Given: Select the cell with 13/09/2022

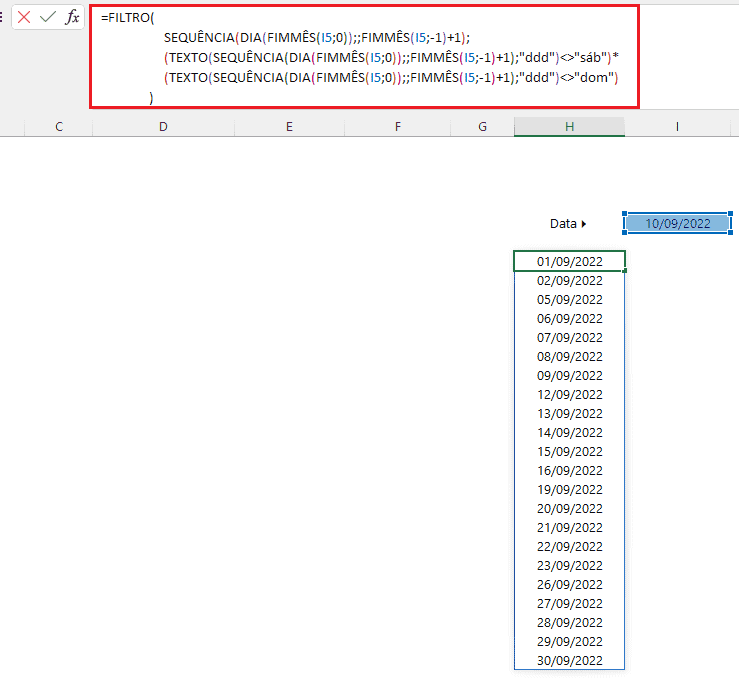Looking at the screenshot, I should click(569, 414).
